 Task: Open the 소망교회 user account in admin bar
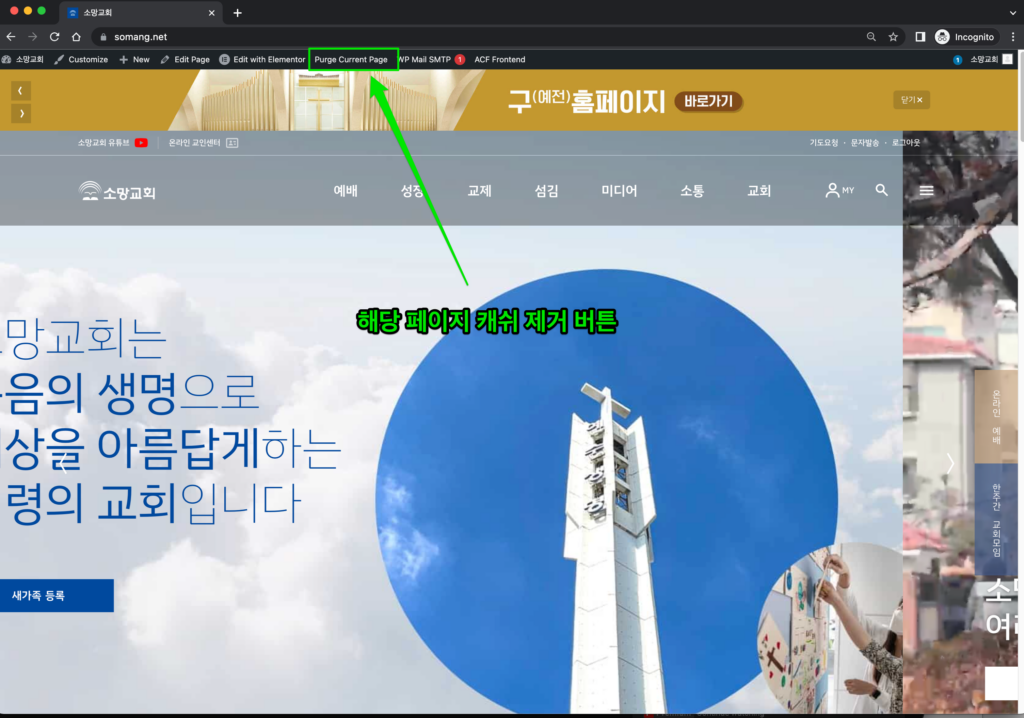(x=990, y=59)
